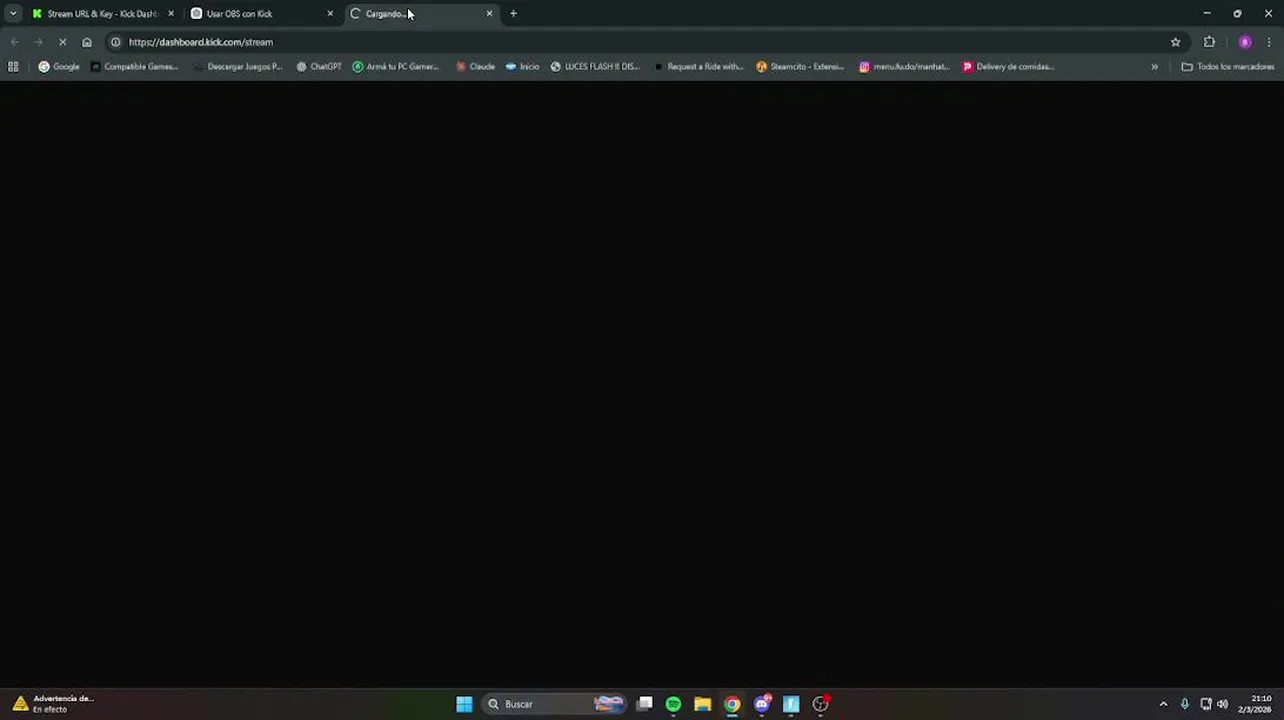The height and width of the screenshot is (720, 1284).
Task: Open the browser home page
Action: click(x=87, y=42)
